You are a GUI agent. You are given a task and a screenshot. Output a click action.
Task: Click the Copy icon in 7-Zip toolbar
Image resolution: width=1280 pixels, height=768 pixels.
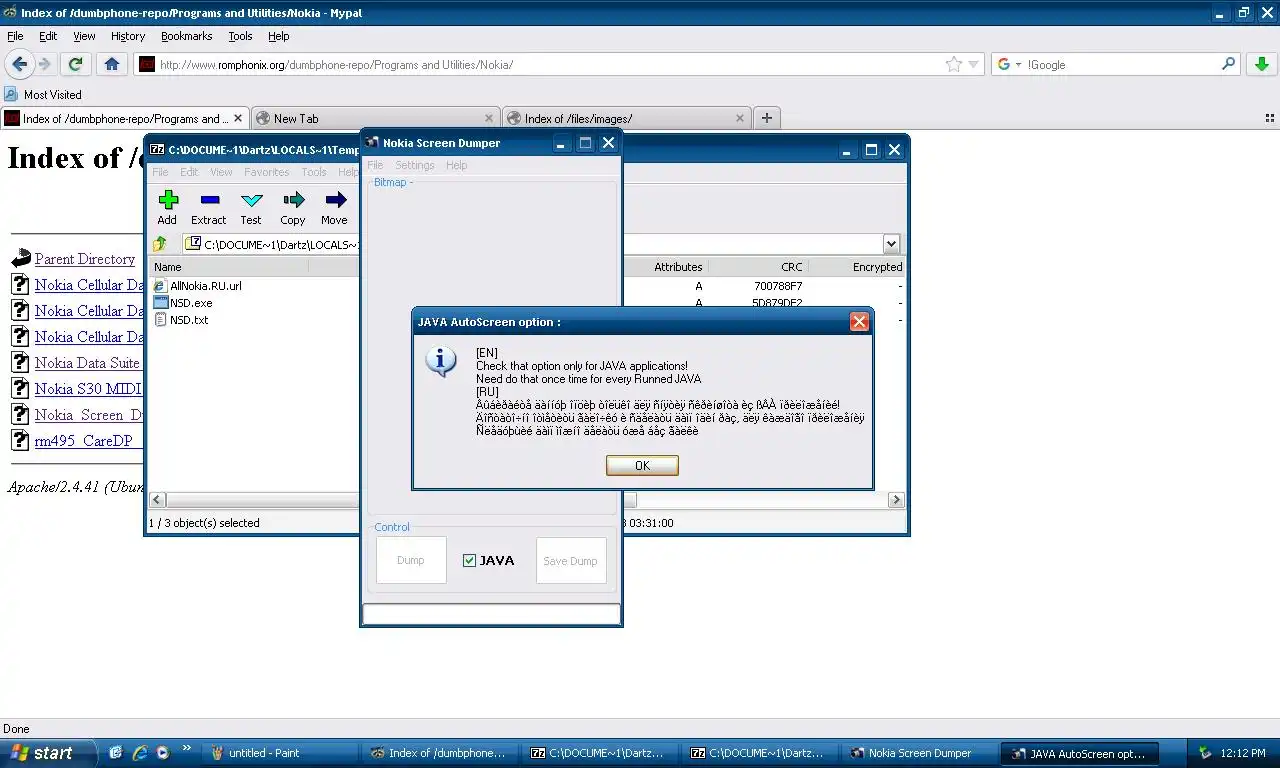point(293,208)
